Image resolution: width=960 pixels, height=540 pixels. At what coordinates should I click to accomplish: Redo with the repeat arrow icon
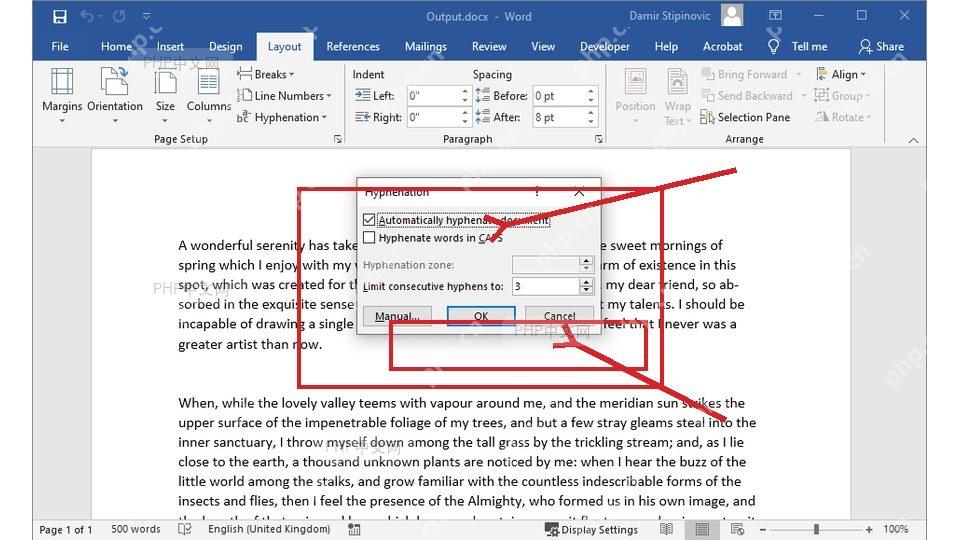119,17
